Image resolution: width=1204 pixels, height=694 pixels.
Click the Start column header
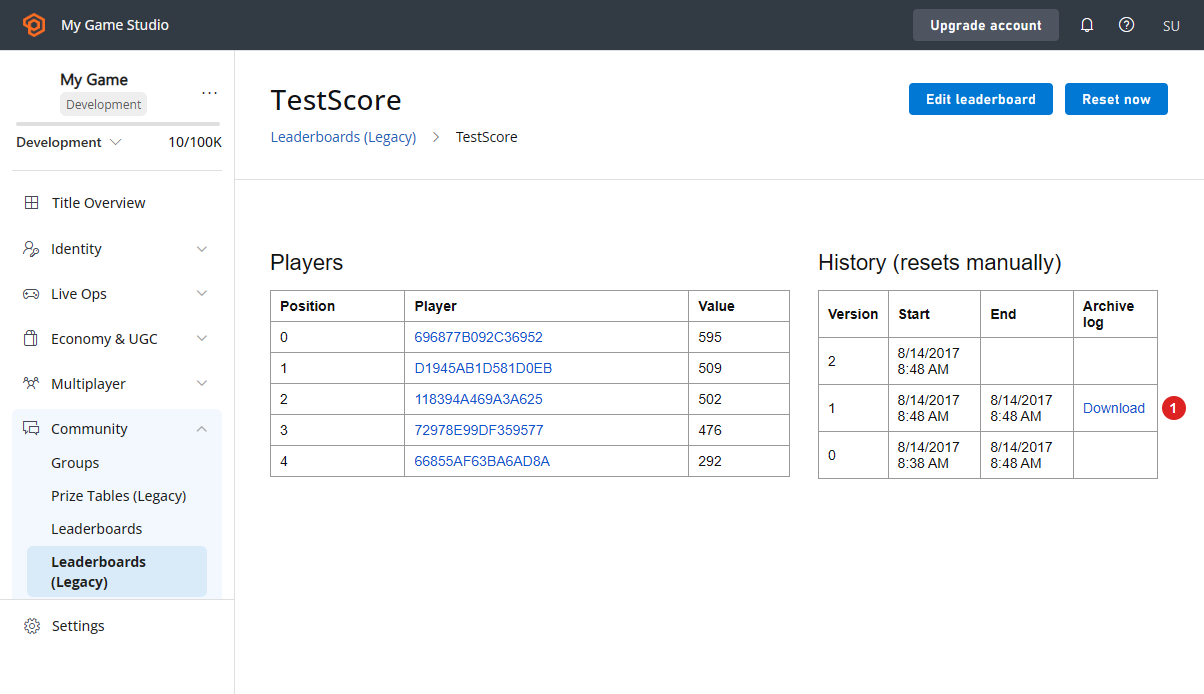934,314
